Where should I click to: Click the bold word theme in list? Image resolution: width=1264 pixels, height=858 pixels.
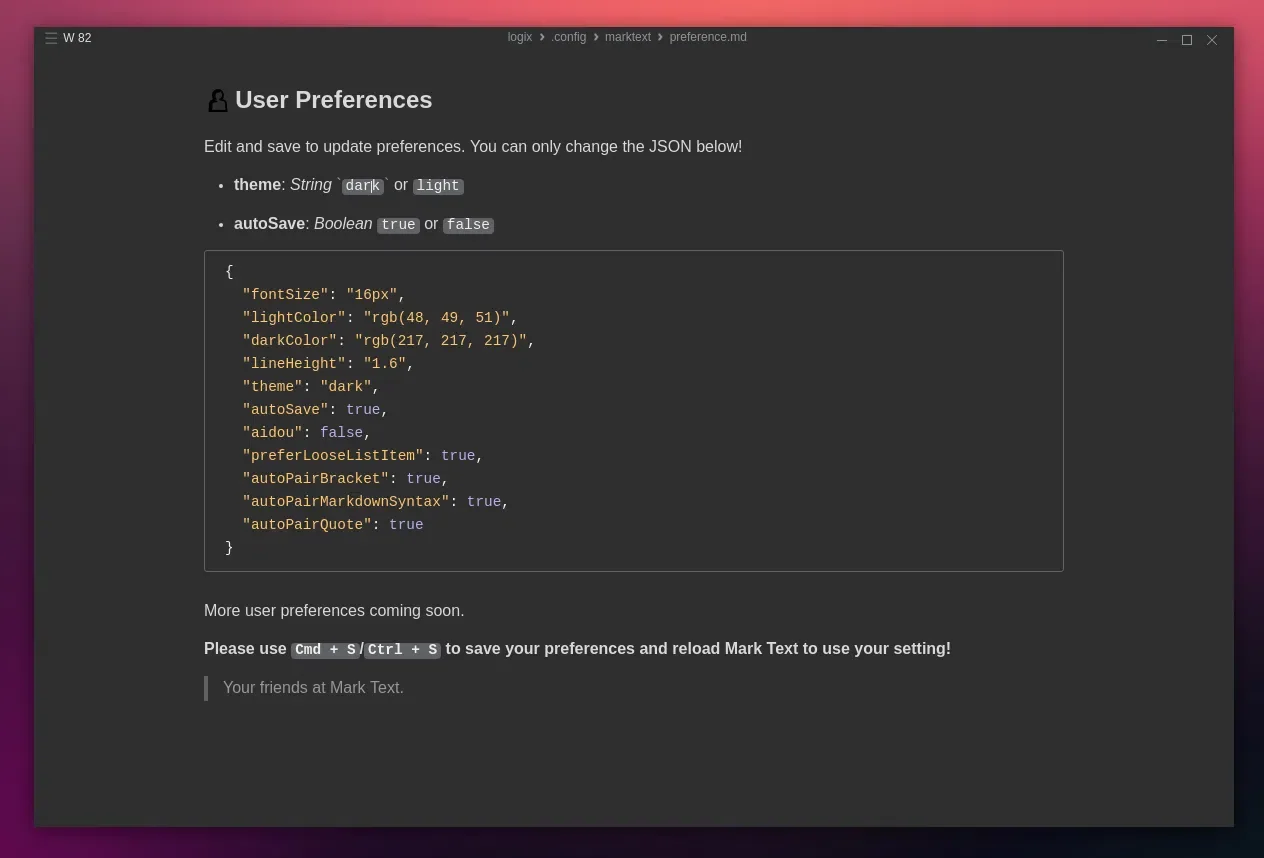click(257, 185)
